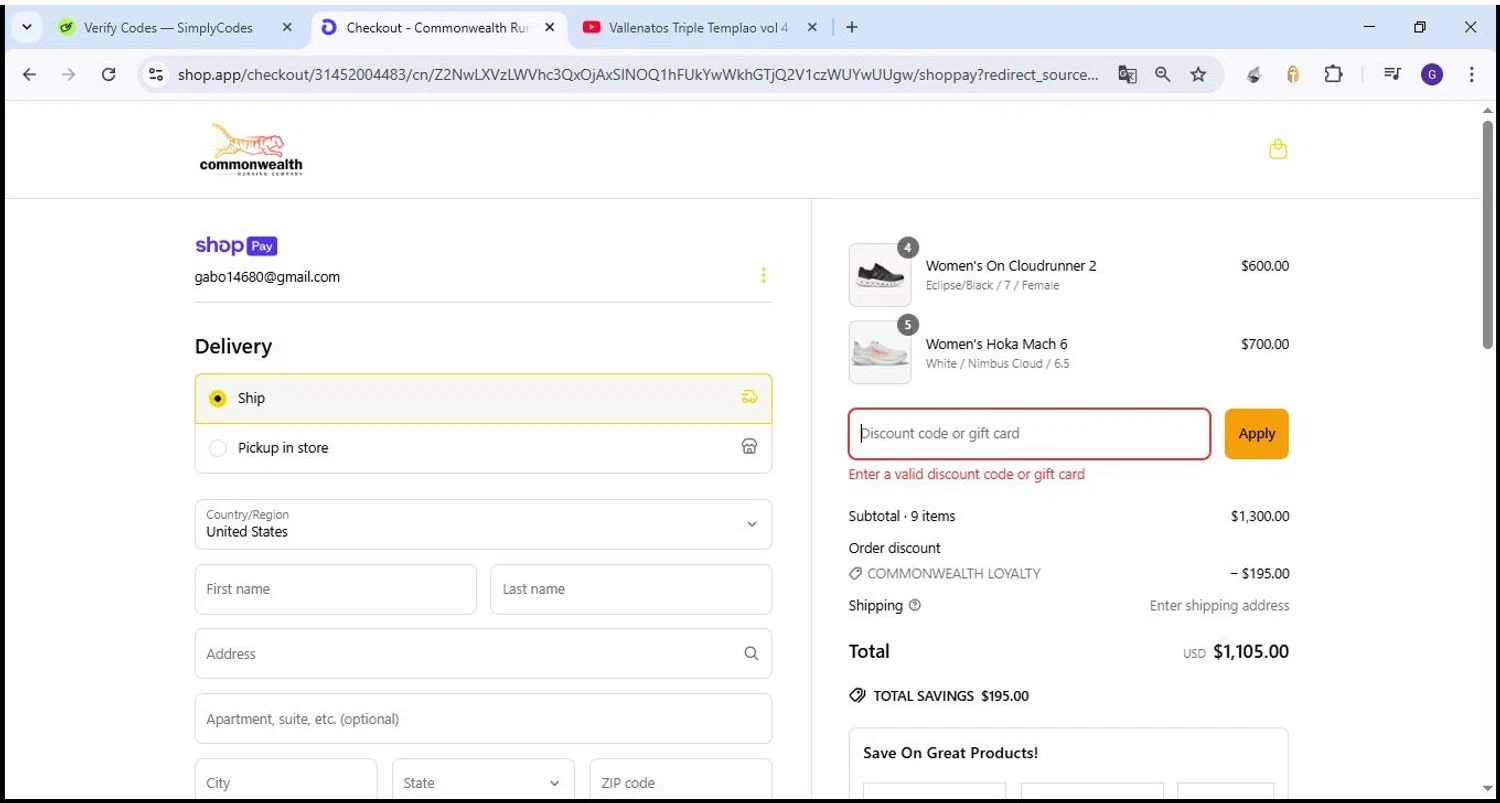The height and width of the screenshot is (803, 1500).
Task: Go forward with the browser forward arrow
Action: click(x=68, y=74)
